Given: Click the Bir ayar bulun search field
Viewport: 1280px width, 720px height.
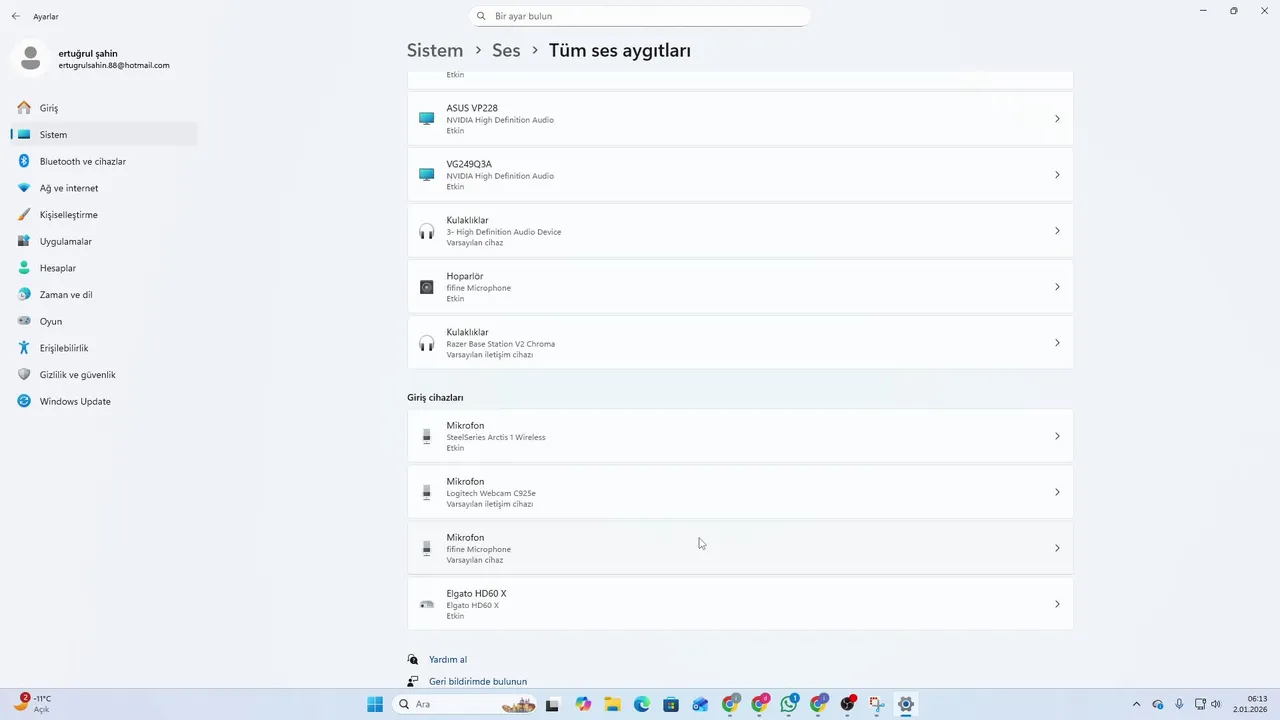Looking at the screenshot, I should click(640, 16).
